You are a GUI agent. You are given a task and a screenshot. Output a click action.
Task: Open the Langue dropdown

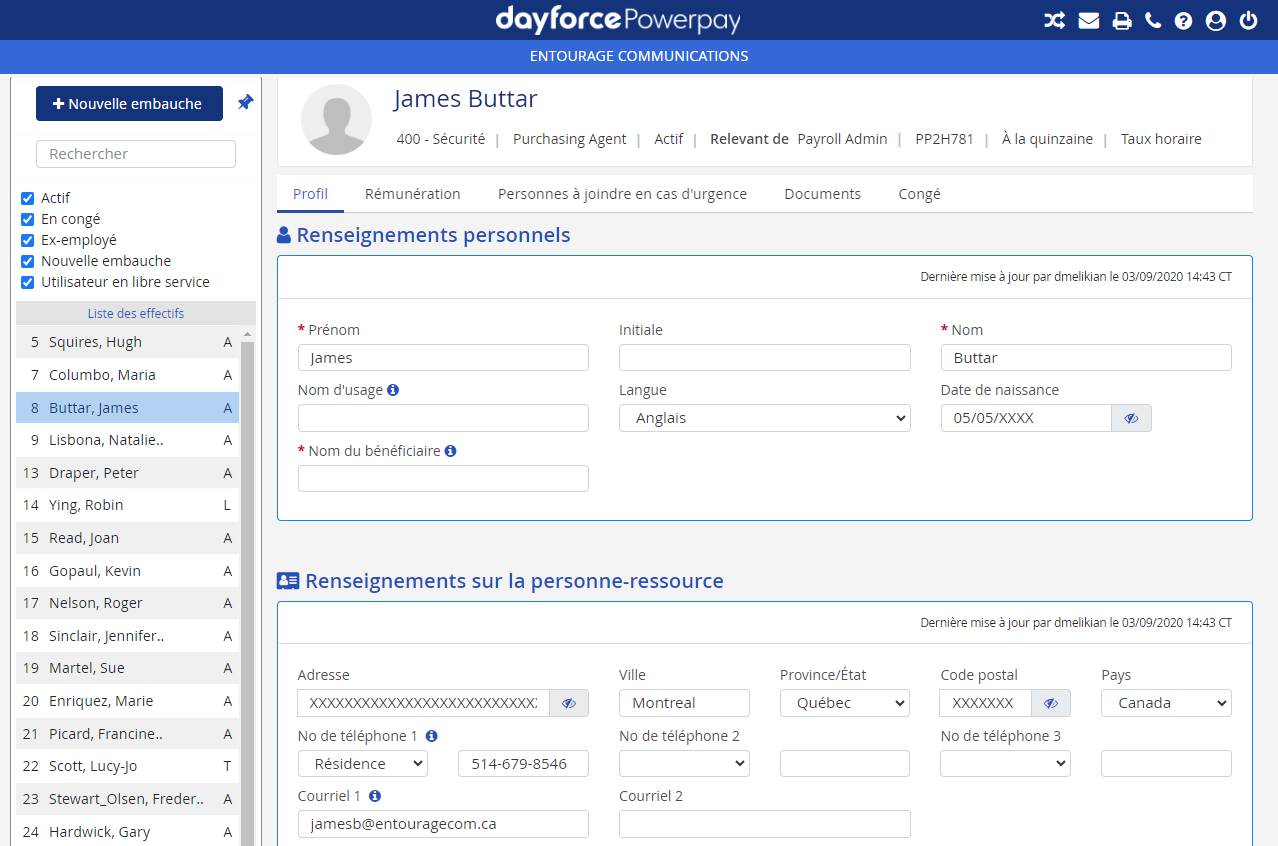[764, 418]
